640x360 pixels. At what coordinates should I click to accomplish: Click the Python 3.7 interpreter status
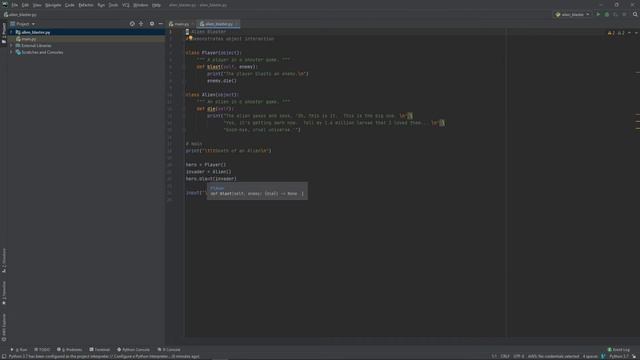coord(619,356)
